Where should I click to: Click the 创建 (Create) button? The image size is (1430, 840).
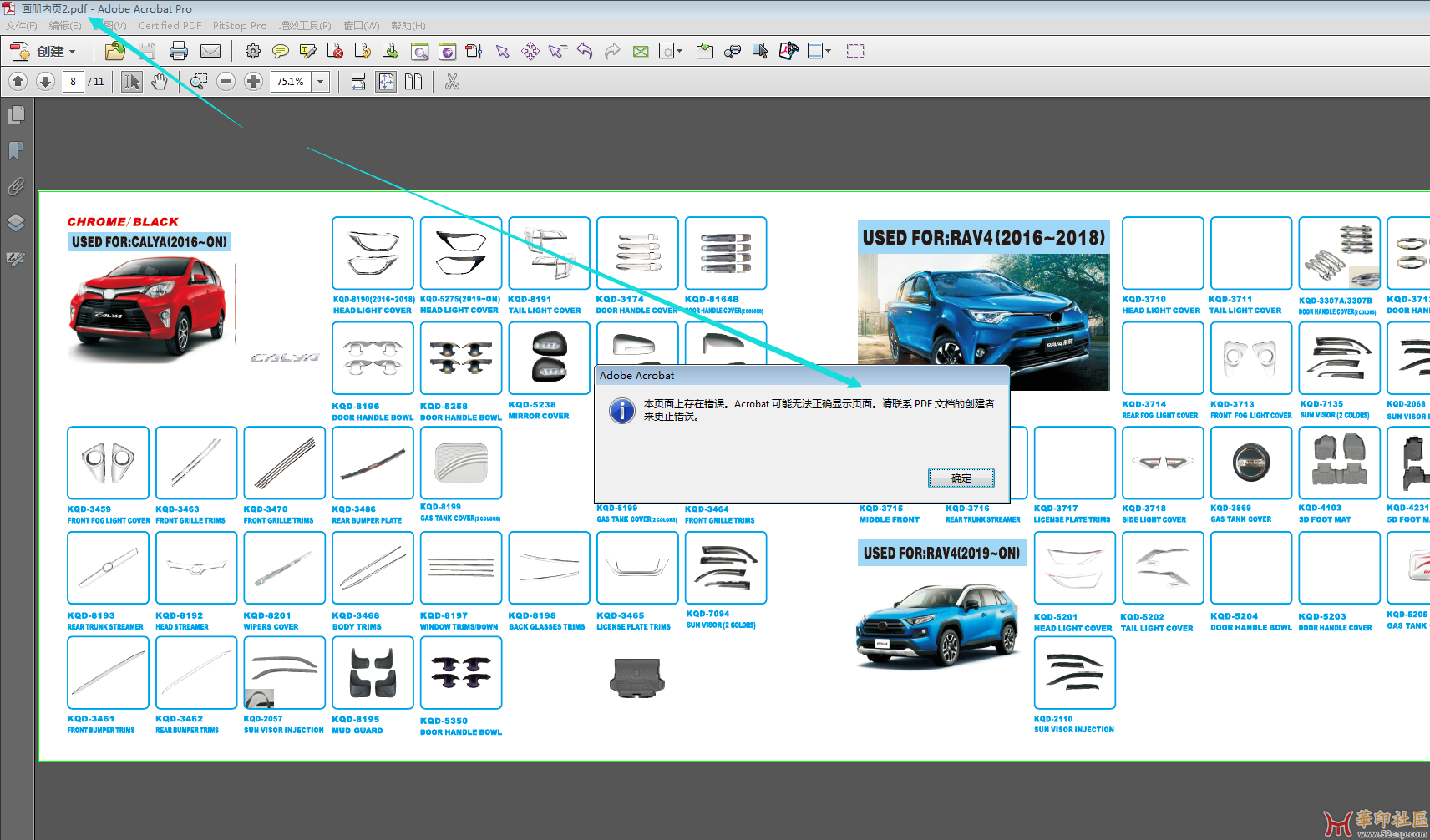tap(43, 52)
